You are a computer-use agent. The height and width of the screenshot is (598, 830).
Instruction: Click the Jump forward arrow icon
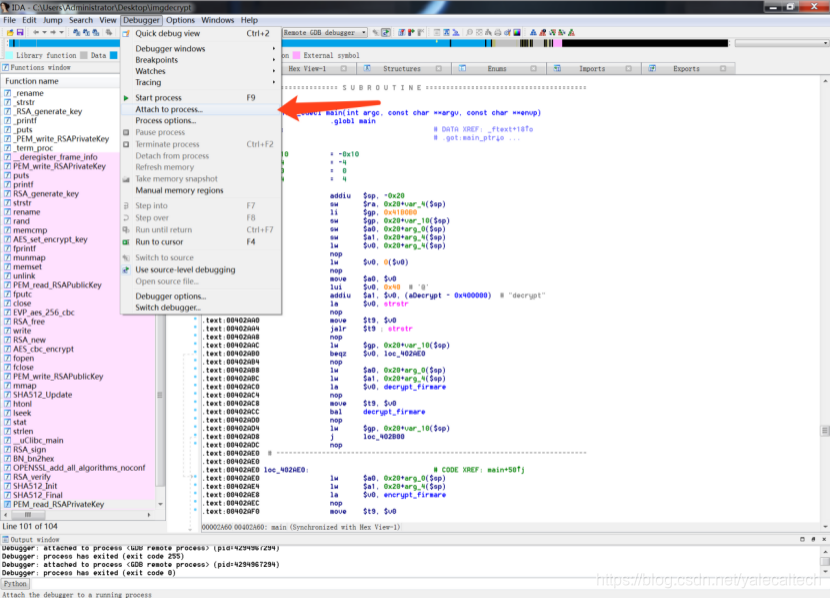coord(53,33)
